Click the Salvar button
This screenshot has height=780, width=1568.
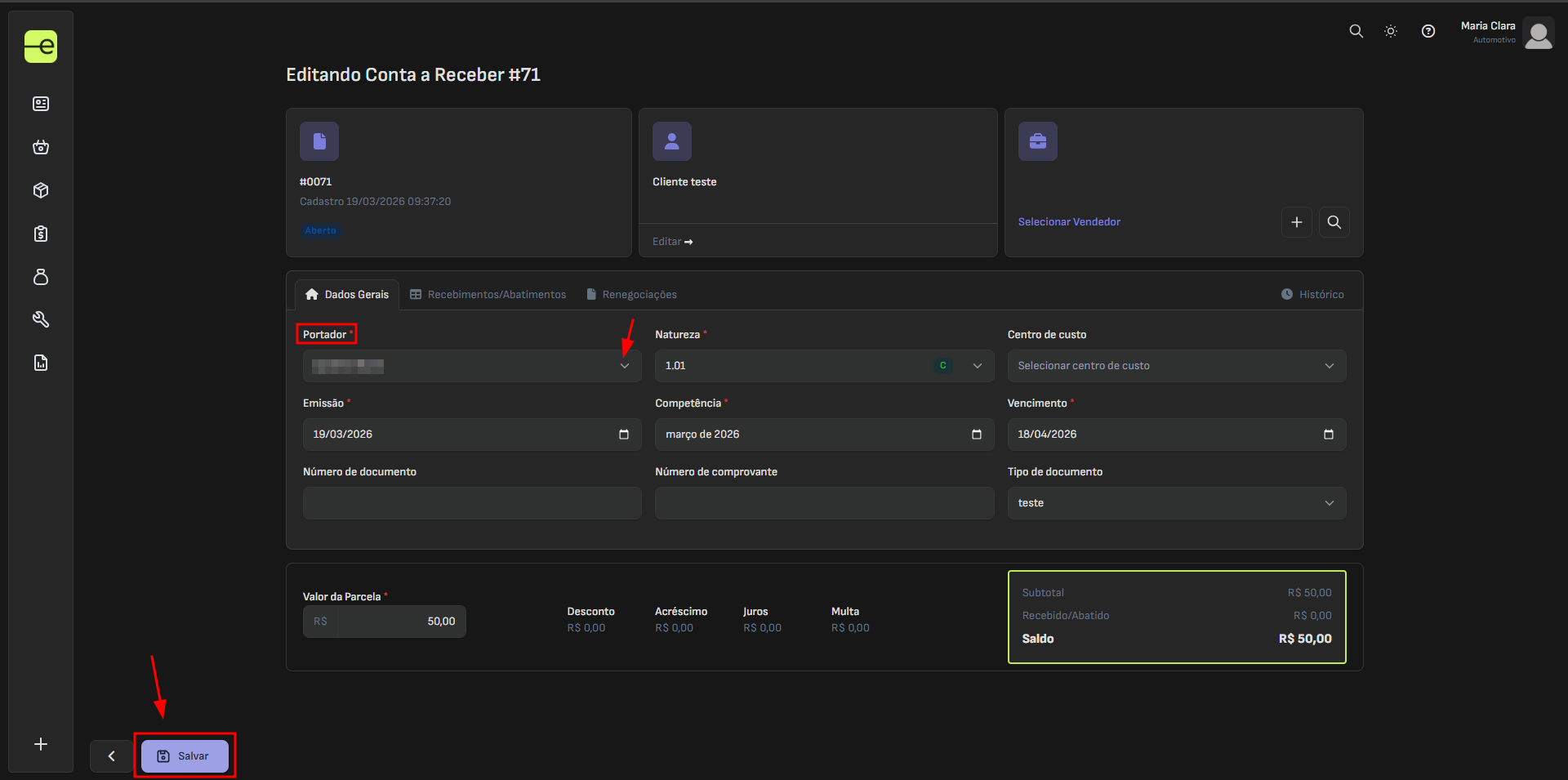[x=185, y=756]
